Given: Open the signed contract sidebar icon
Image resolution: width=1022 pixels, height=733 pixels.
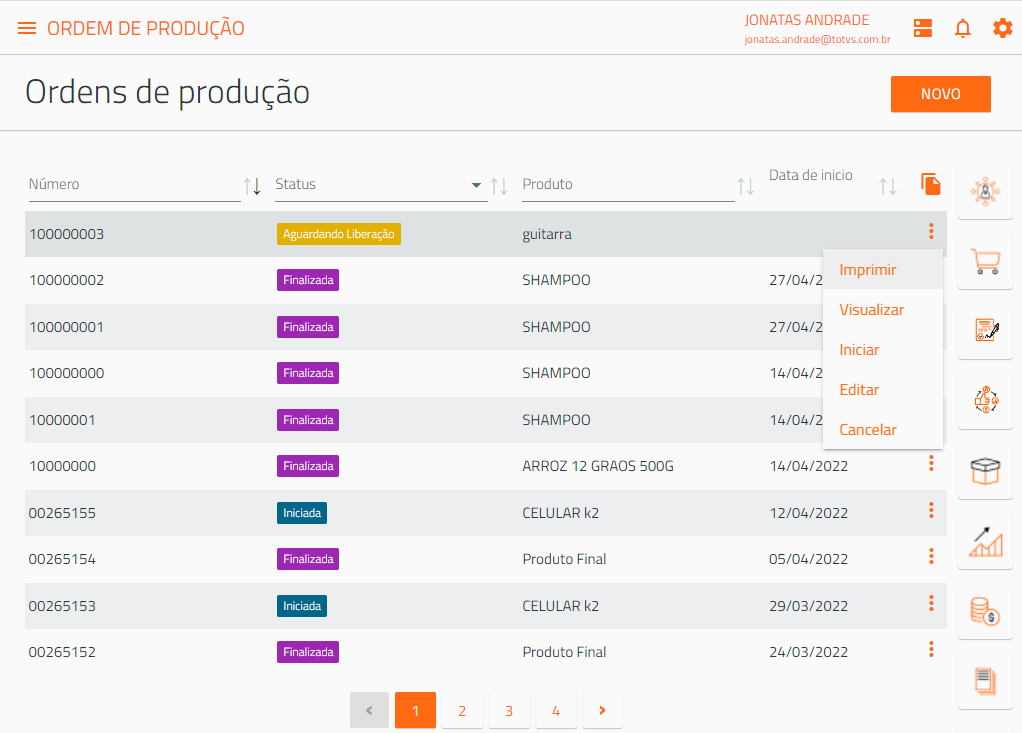Looking at the screenshot, I should pos(985,330).
